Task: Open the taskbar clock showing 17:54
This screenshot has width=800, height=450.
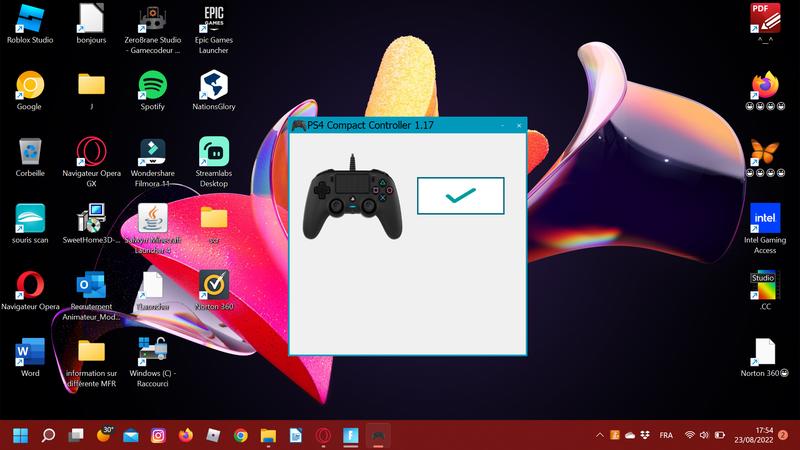Action: coord(753,435)
